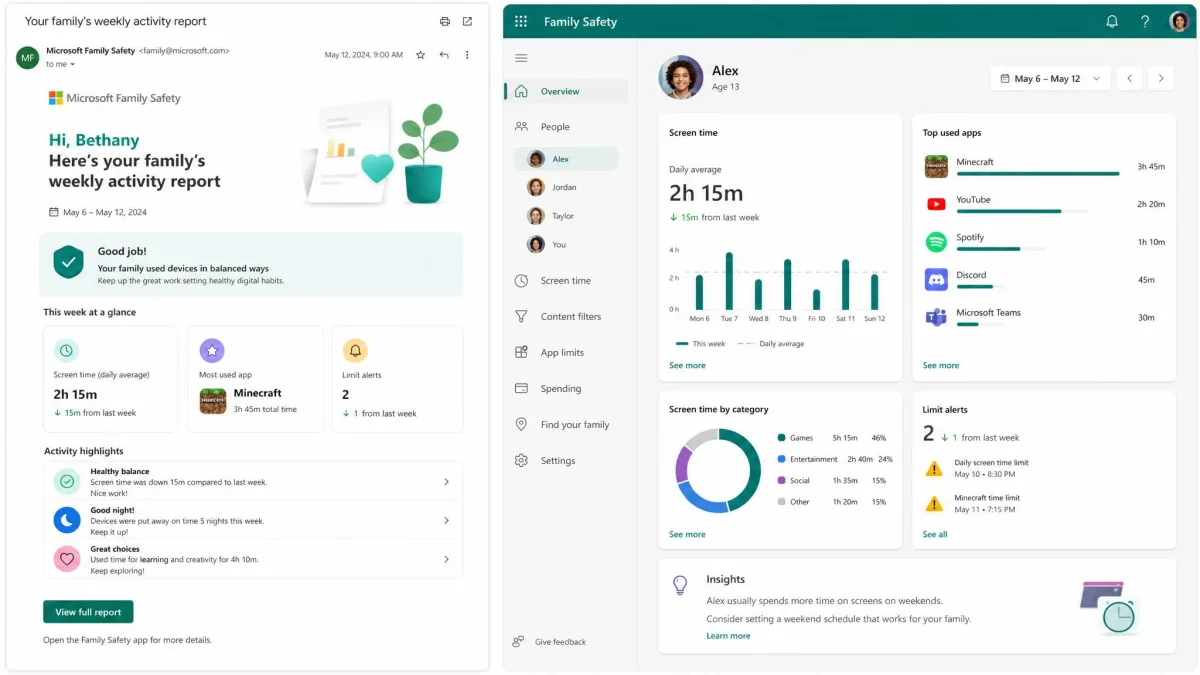
Task: Open the email's three-dot more menu
Action: click(x=467, y=55)
